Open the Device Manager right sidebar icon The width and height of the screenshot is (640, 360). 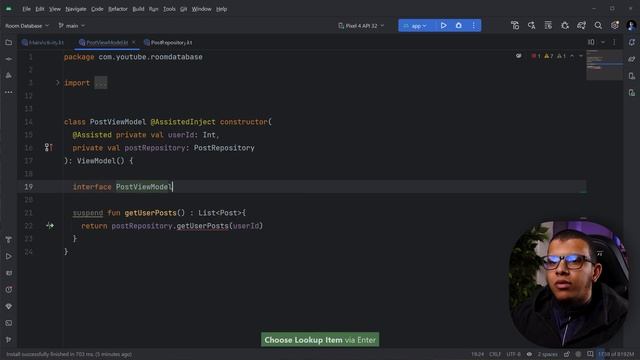point(632,76)
